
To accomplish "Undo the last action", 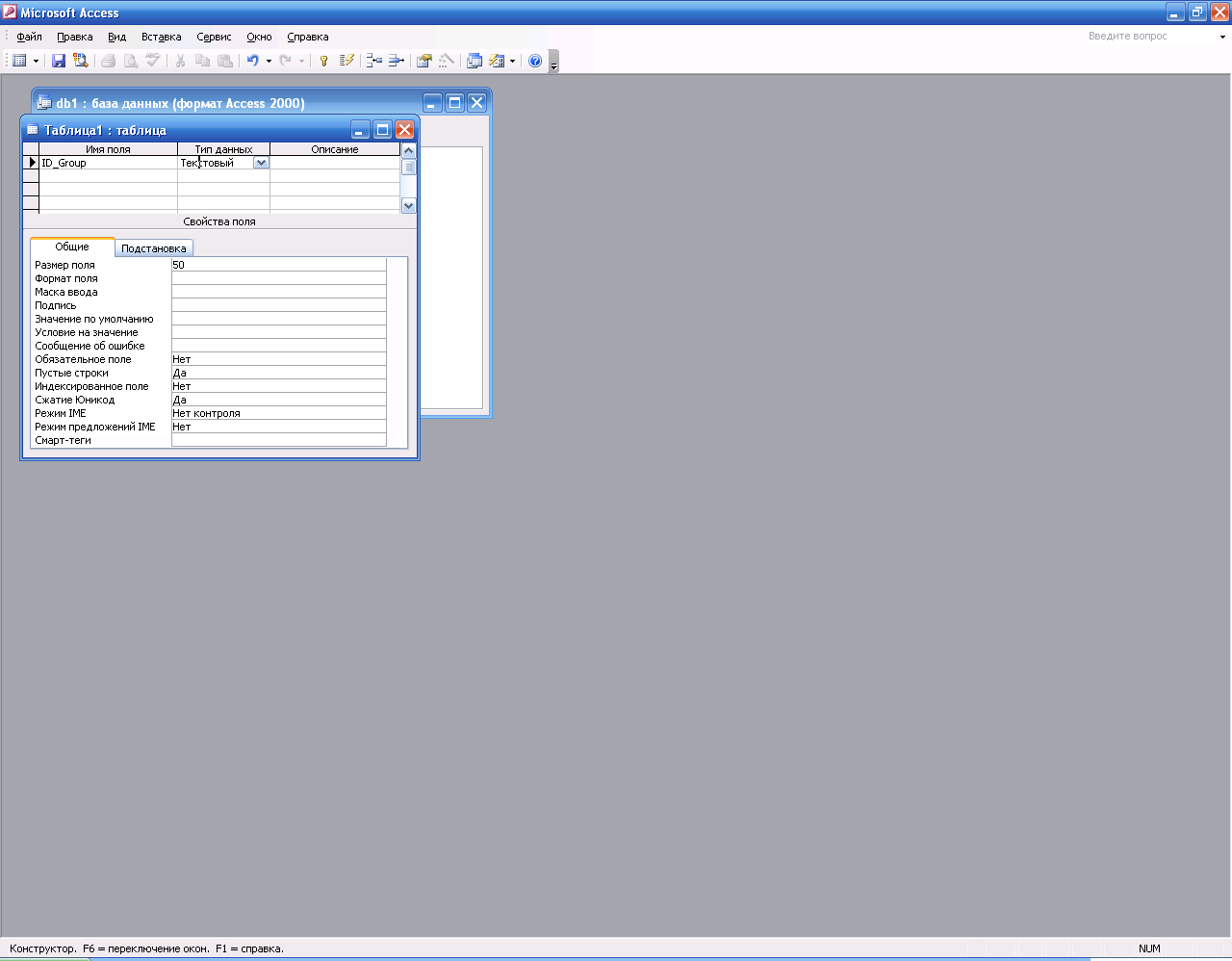I will 252,61.
